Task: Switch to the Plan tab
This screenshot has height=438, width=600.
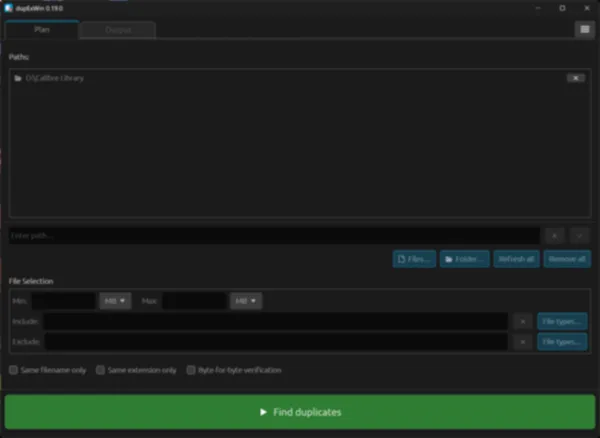Action: [42, 30]
